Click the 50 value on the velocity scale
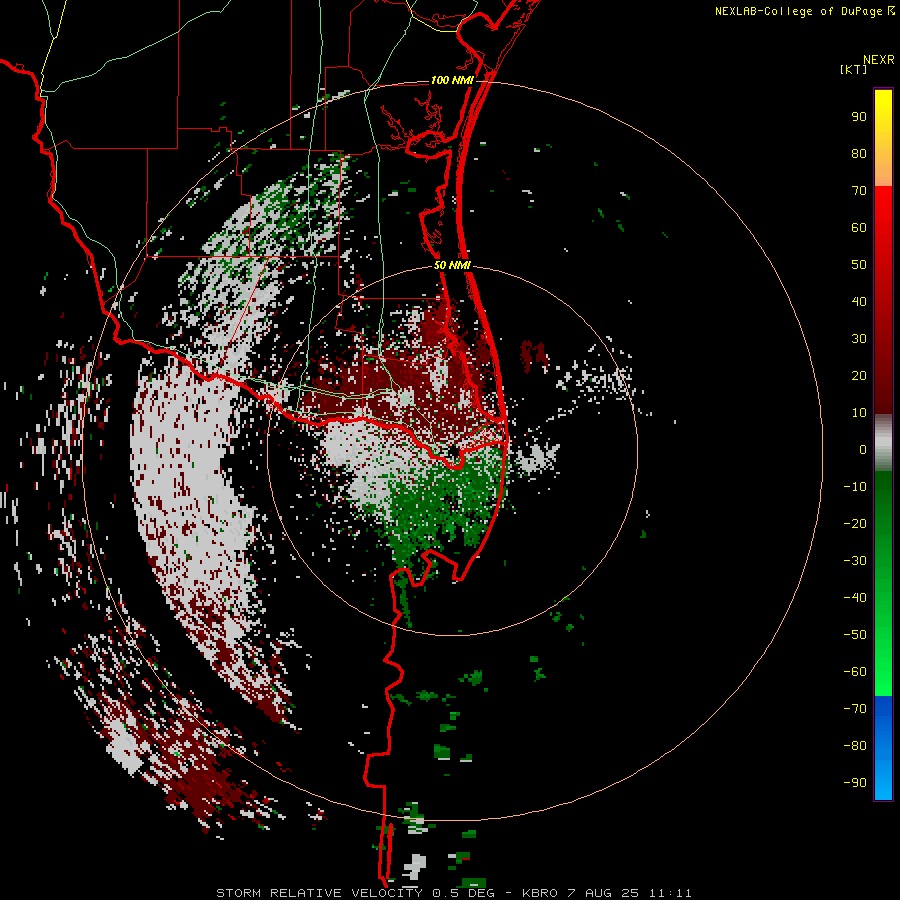This screenshot has height=900, width=900. click(x=859, y=265)
